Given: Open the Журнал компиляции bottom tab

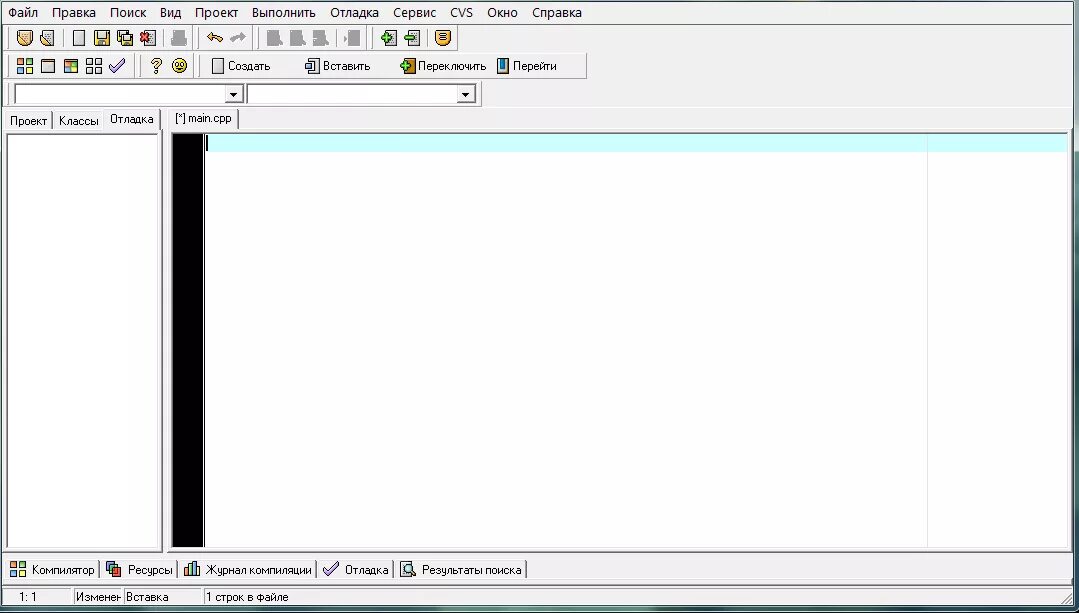Looking at the screenshot, I should point(248,570).
